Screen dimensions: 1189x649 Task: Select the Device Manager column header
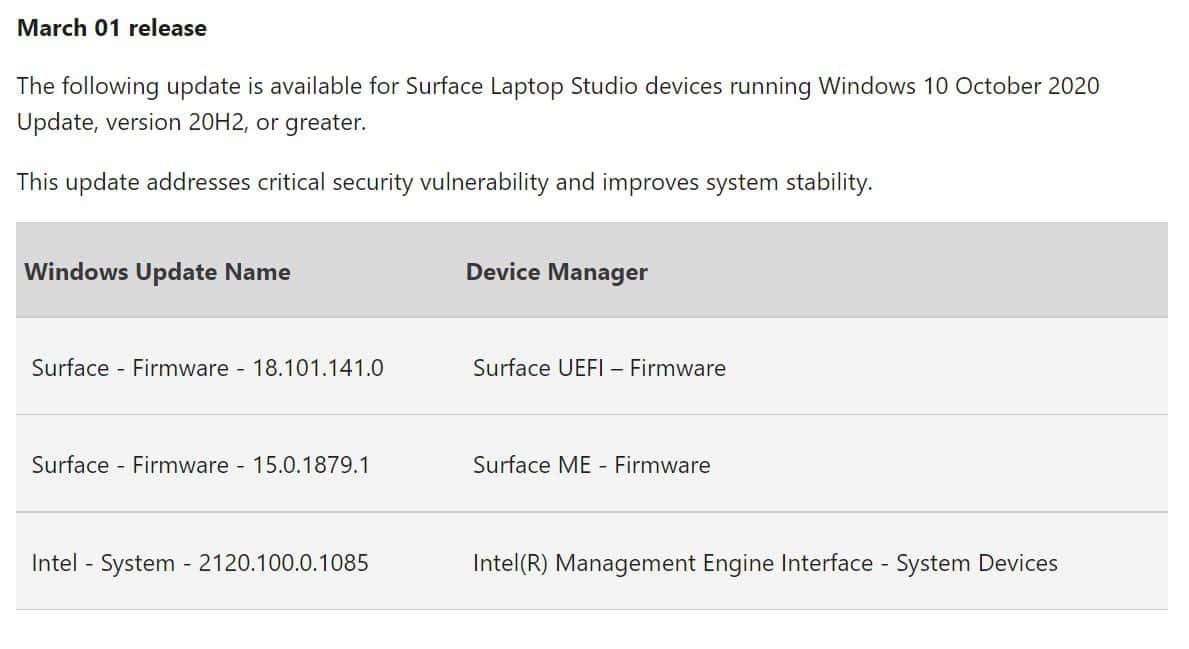coord(557,272)
